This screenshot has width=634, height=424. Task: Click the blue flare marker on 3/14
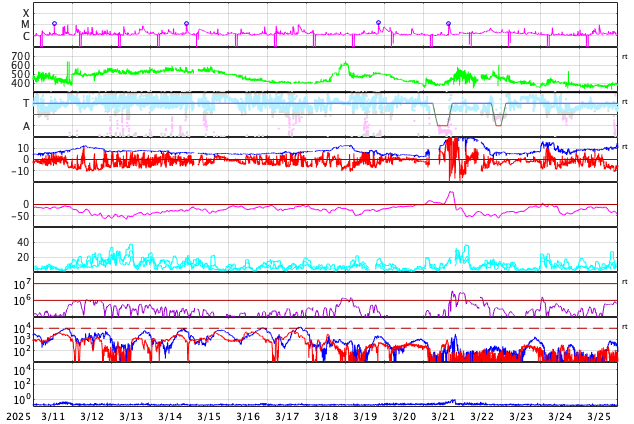[186, 23]
